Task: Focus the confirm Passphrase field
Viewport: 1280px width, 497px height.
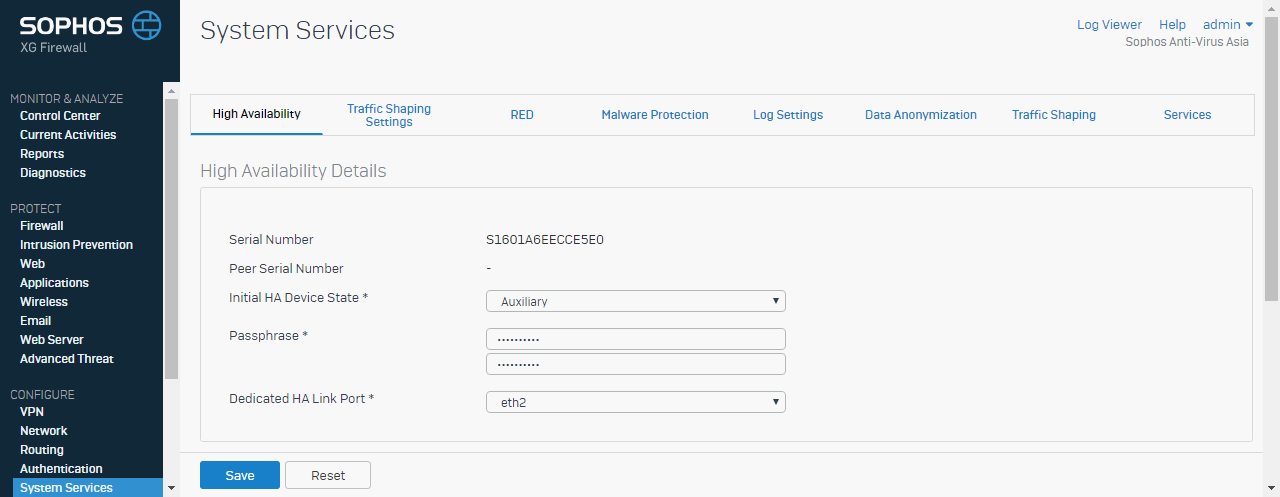Action: coord(636,364)
